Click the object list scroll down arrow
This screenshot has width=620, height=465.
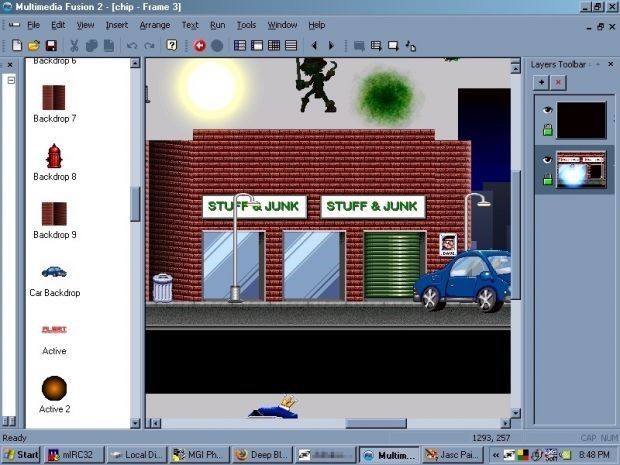point(135,422)
